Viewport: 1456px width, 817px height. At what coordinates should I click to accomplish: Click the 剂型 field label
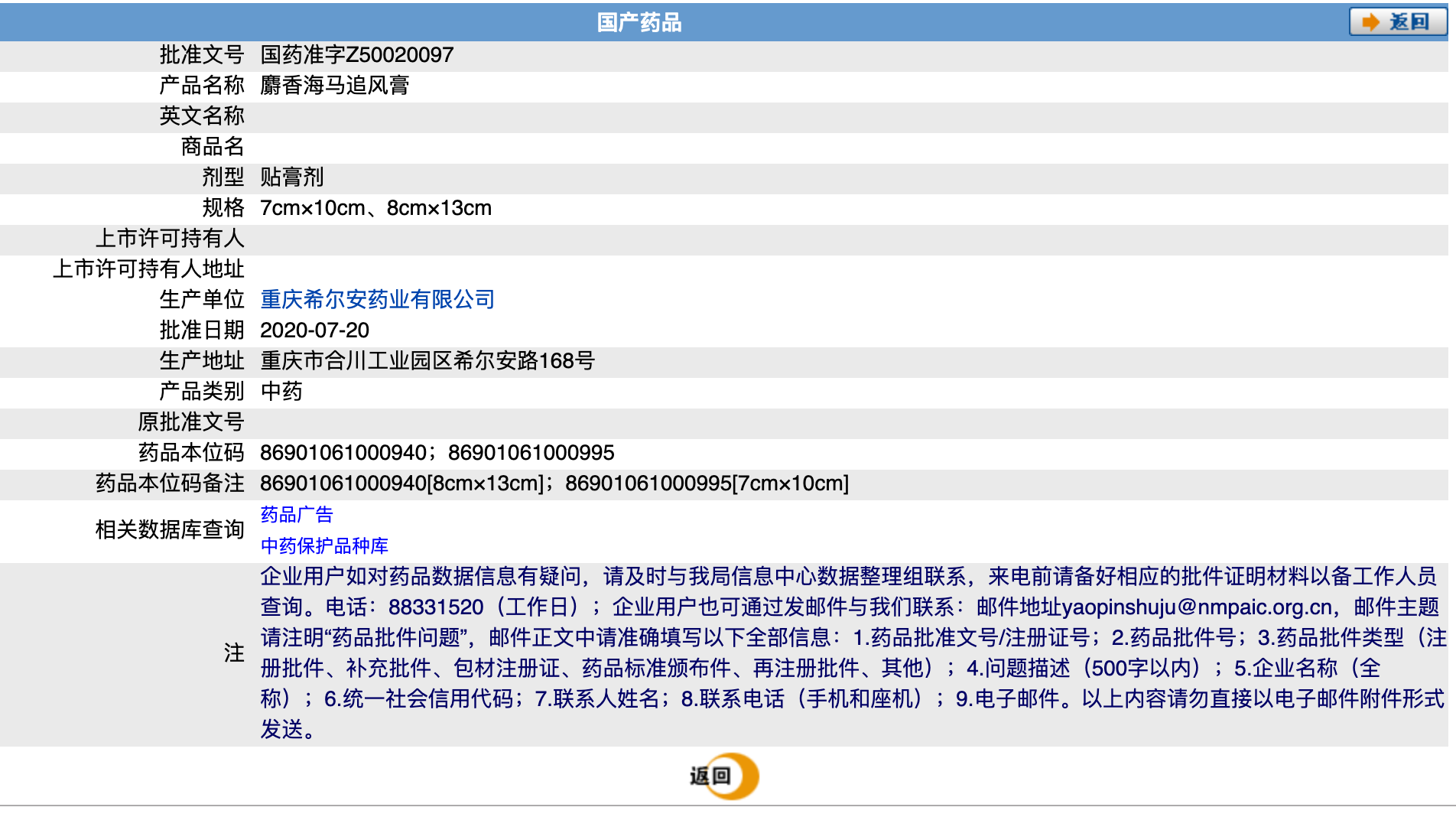tap(223, 177)
